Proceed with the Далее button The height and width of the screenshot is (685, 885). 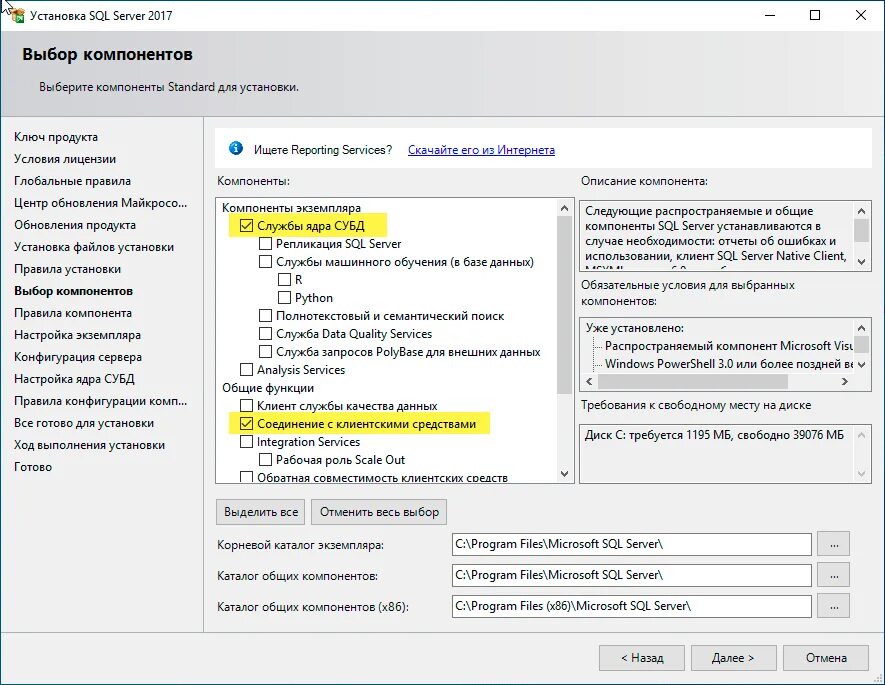tap(733, 658)
